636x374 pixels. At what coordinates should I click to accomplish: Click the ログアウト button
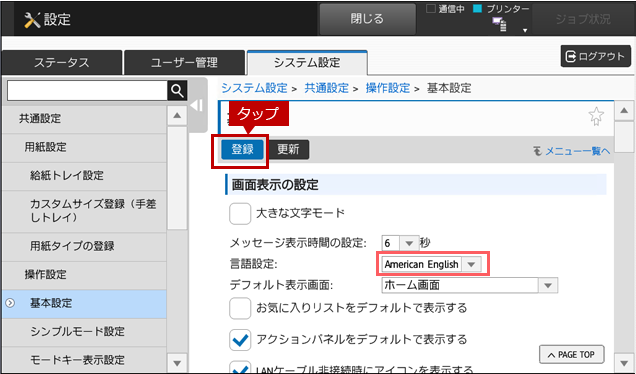click(596, 56)
